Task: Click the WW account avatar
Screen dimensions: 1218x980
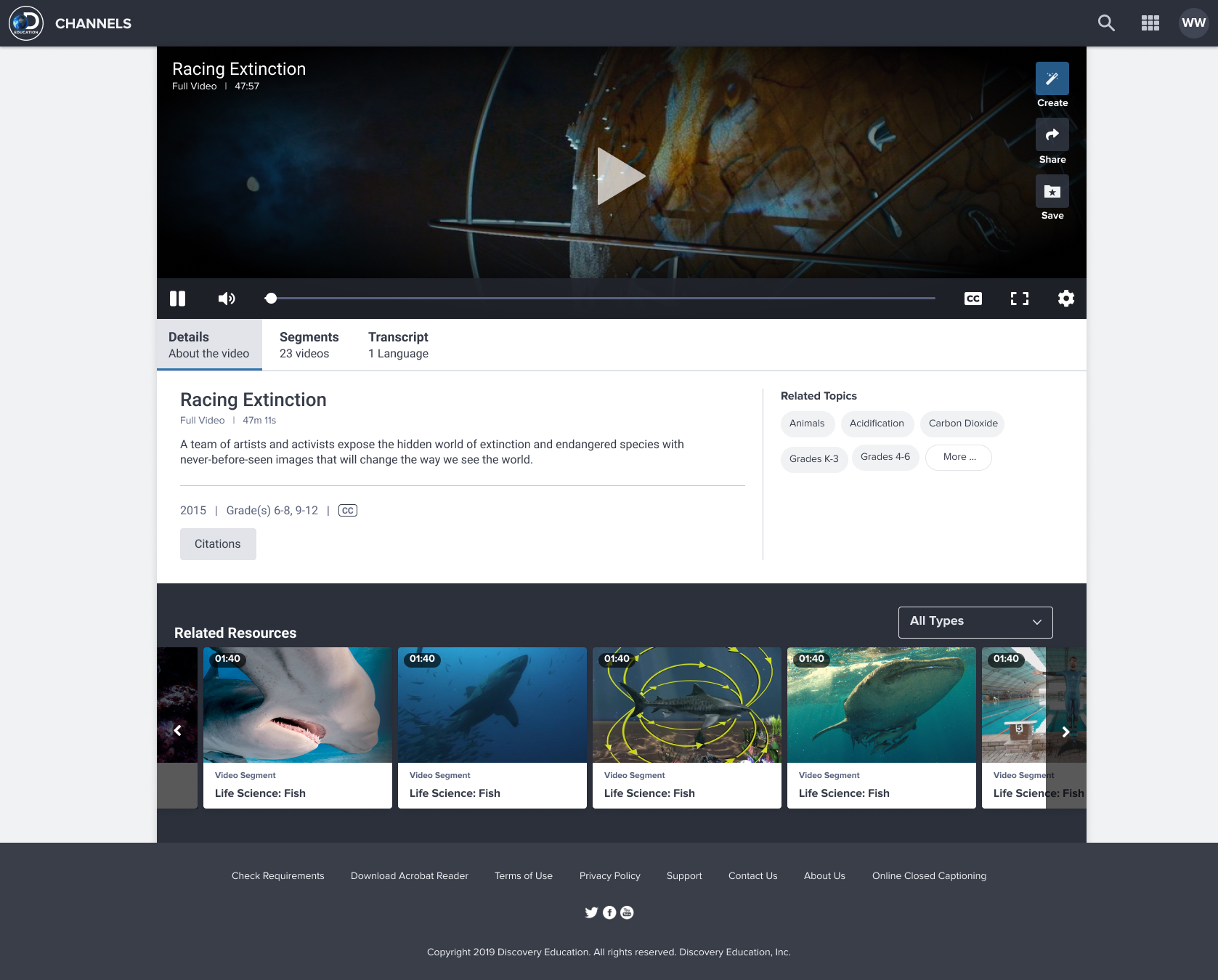Action: (1193, 23)
